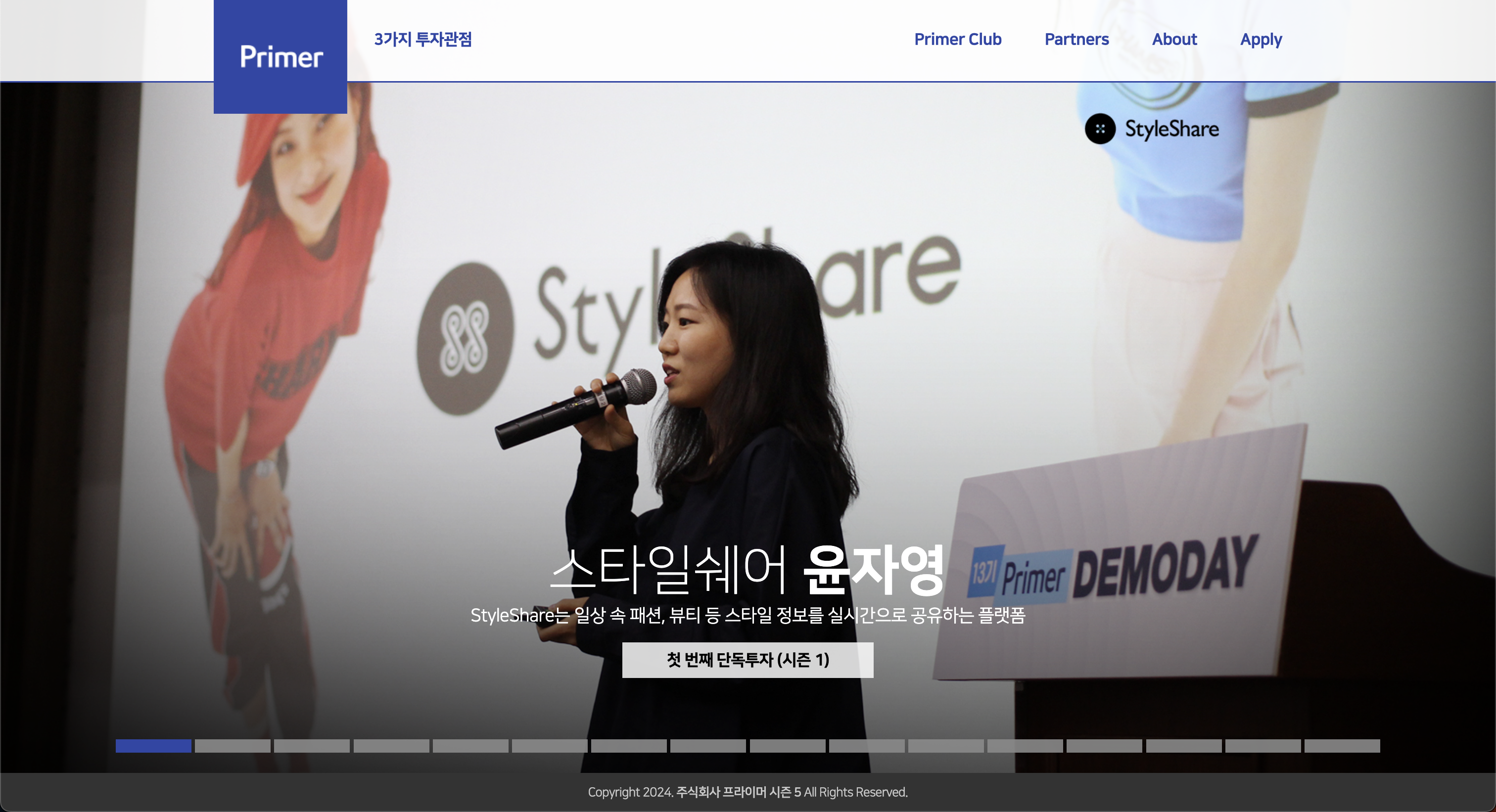
Task: Click the headline 스타일쉐어 윤자영
Action: 748,570
